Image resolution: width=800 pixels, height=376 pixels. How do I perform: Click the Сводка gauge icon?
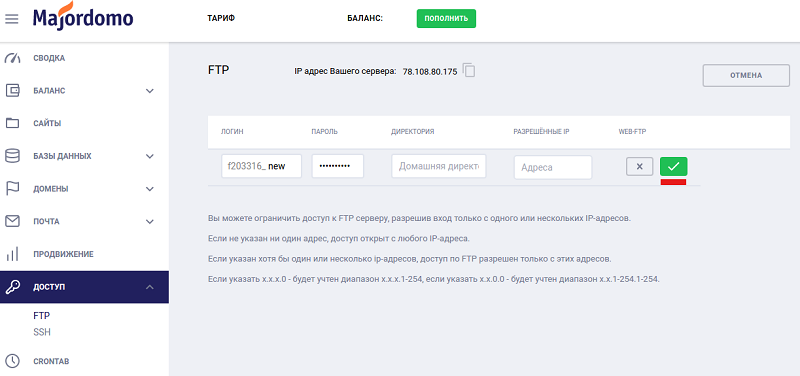point(12,58)
